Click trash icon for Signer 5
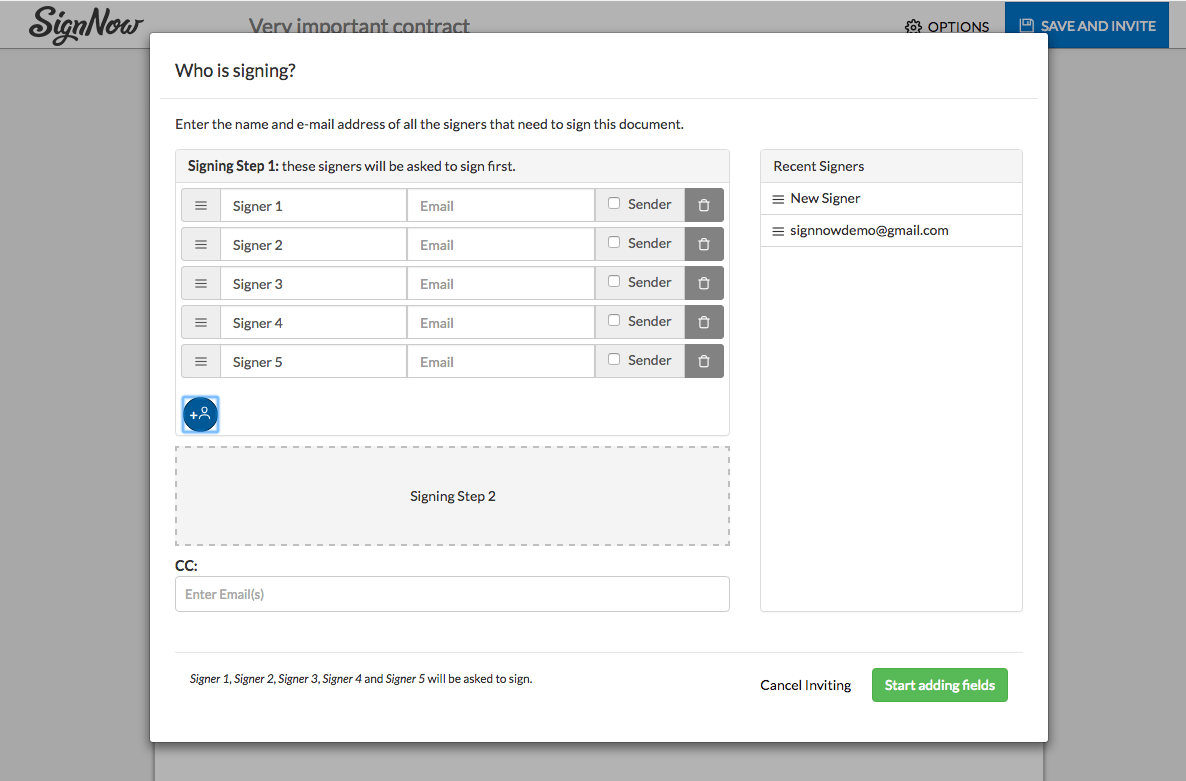Viewport: 1186px width, 781px height. coord(704,361)
